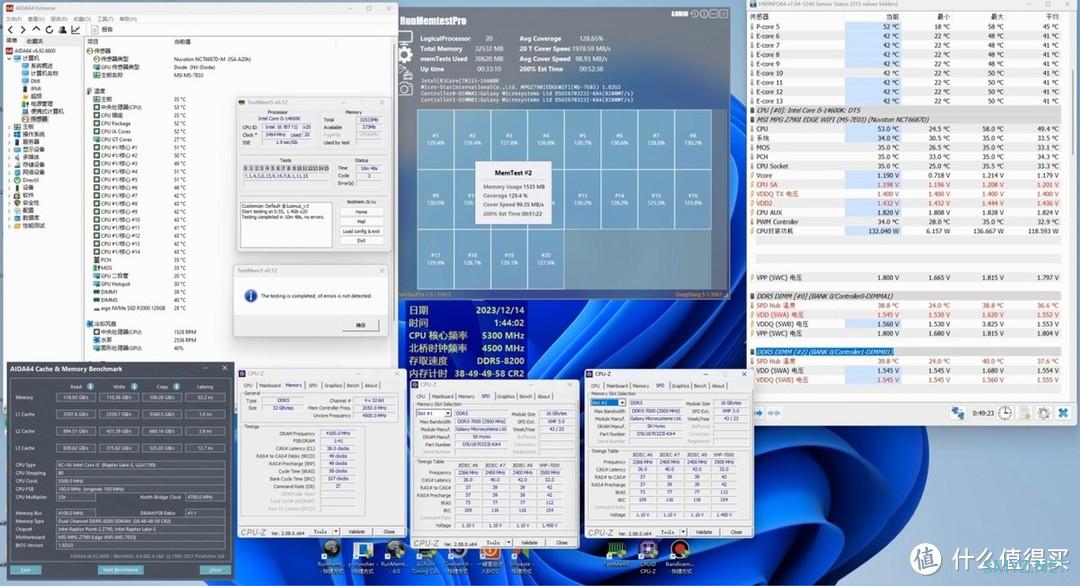Select 电源管理 item in AIDA64 tree
Viewport: 1080px width, 586px height.
tap(37, 103)
